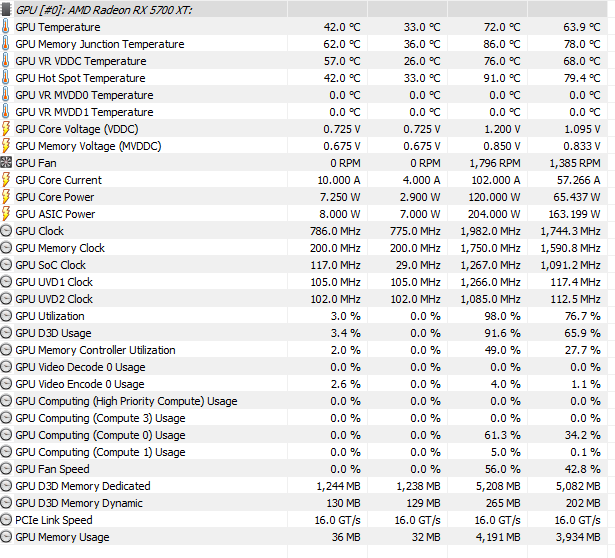Select the GPU D3D Usage label
615x558 pixels.
click(x=53, y=333)
